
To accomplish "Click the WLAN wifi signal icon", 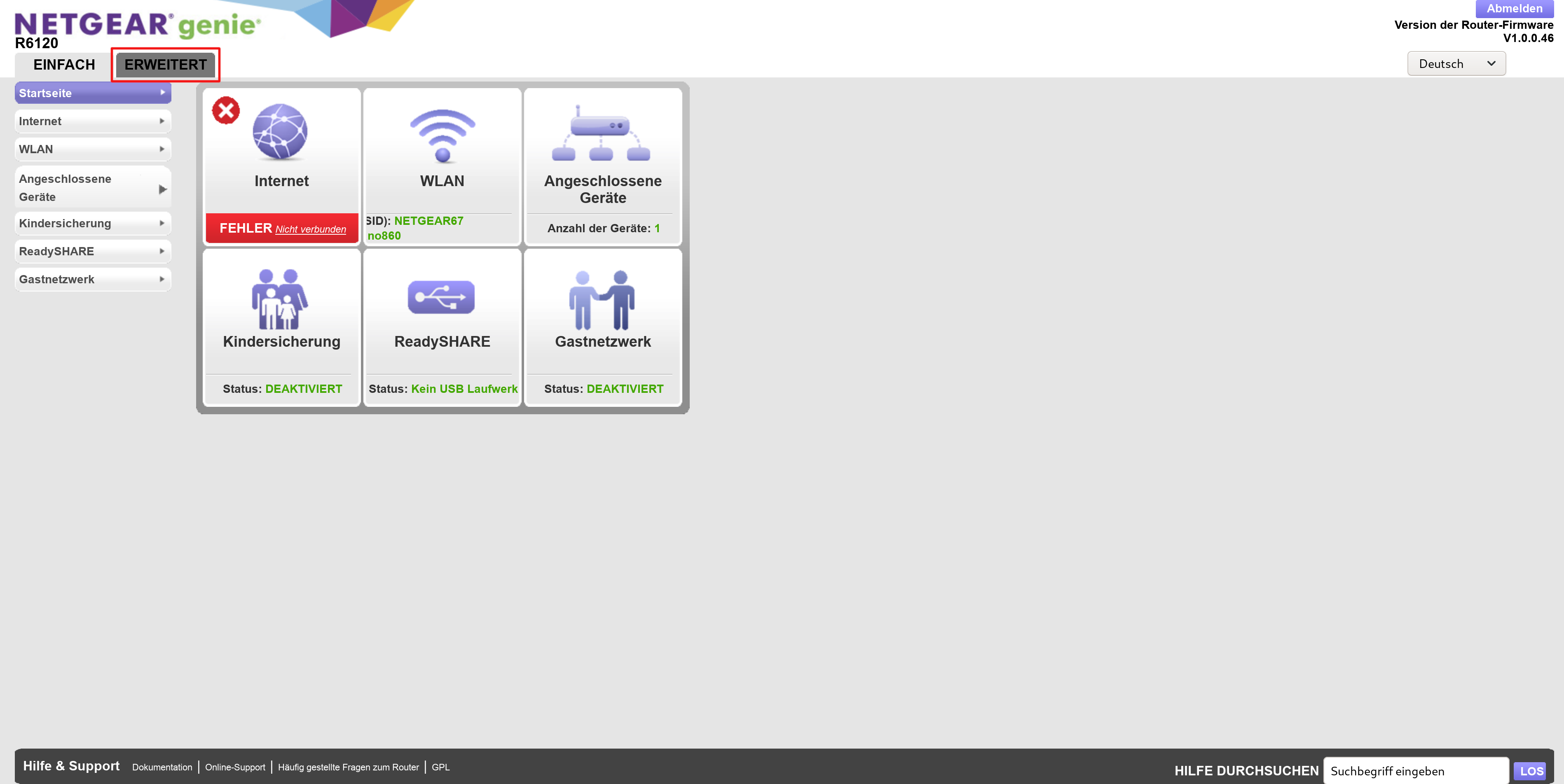I will pyautogui.click(x=442, y=135).
